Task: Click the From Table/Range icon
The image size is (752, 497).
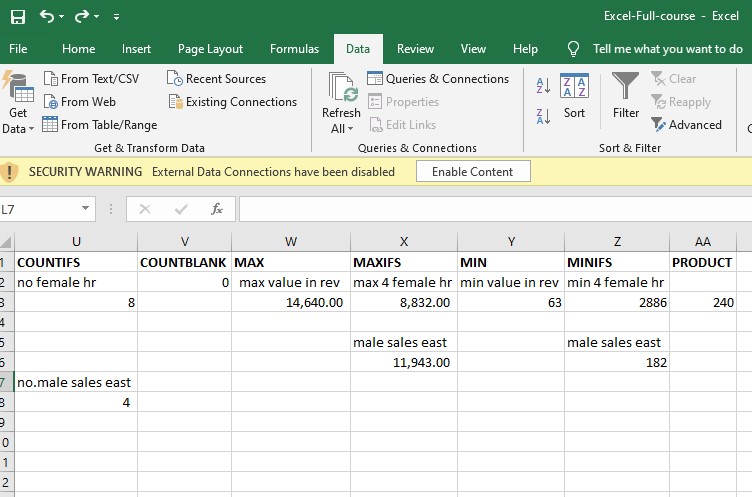Action: 50,124
